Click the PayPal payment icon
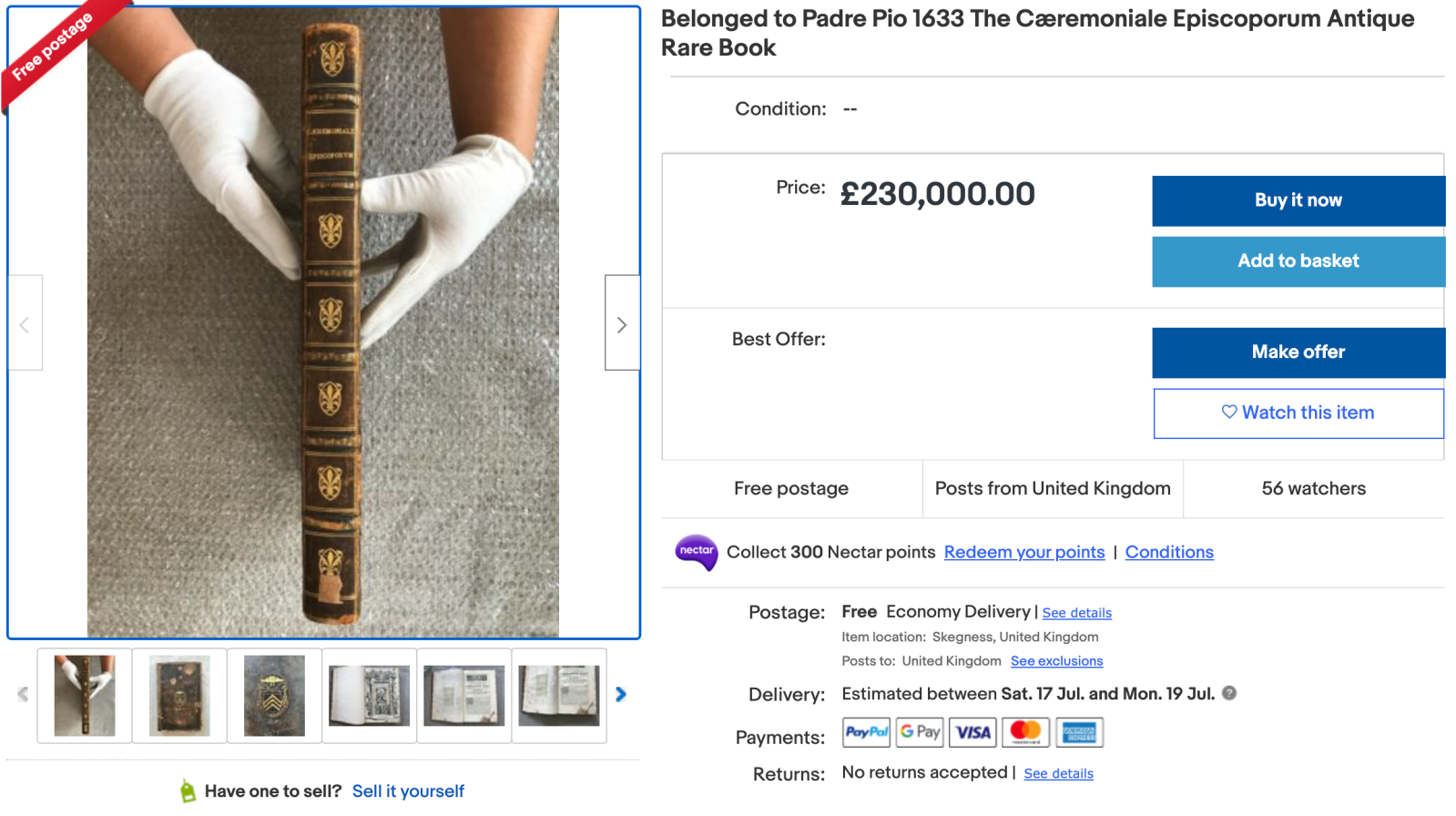1456x816 pixels. click(866, 732)
